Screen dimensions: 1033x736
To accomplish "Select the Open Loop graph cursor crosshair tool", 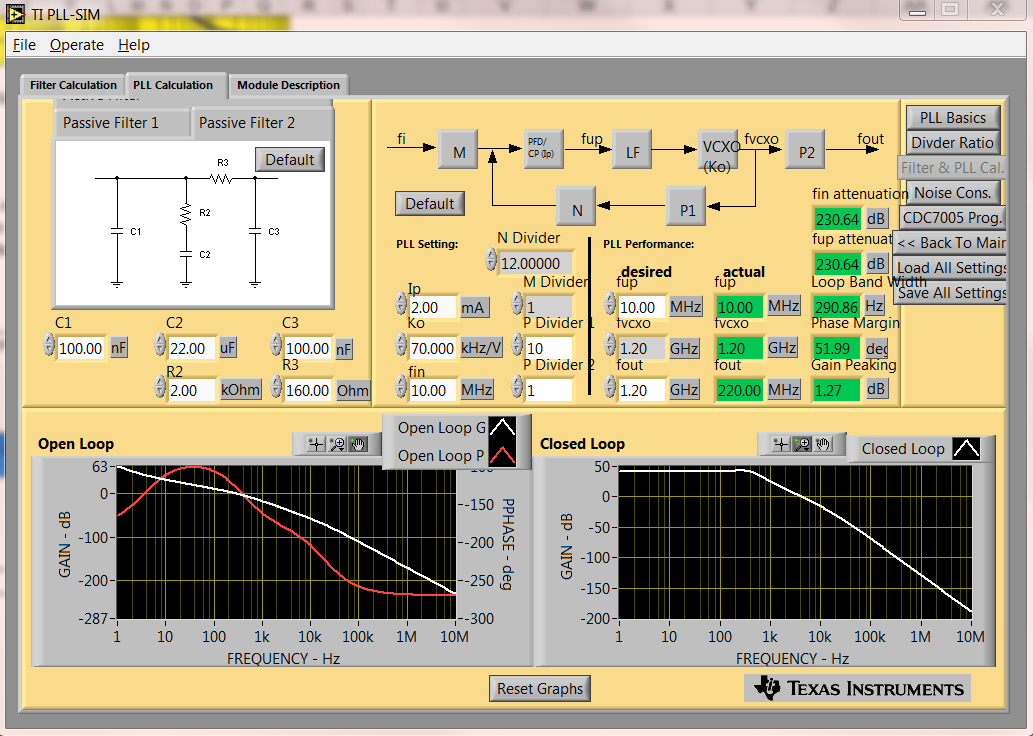I will click(317, 445).
